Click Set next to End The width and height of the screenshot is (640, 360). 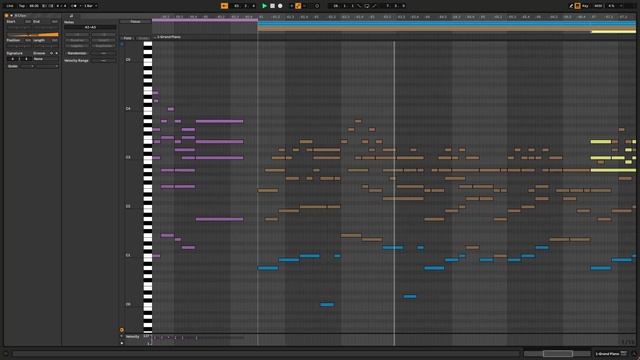(54, 21)
